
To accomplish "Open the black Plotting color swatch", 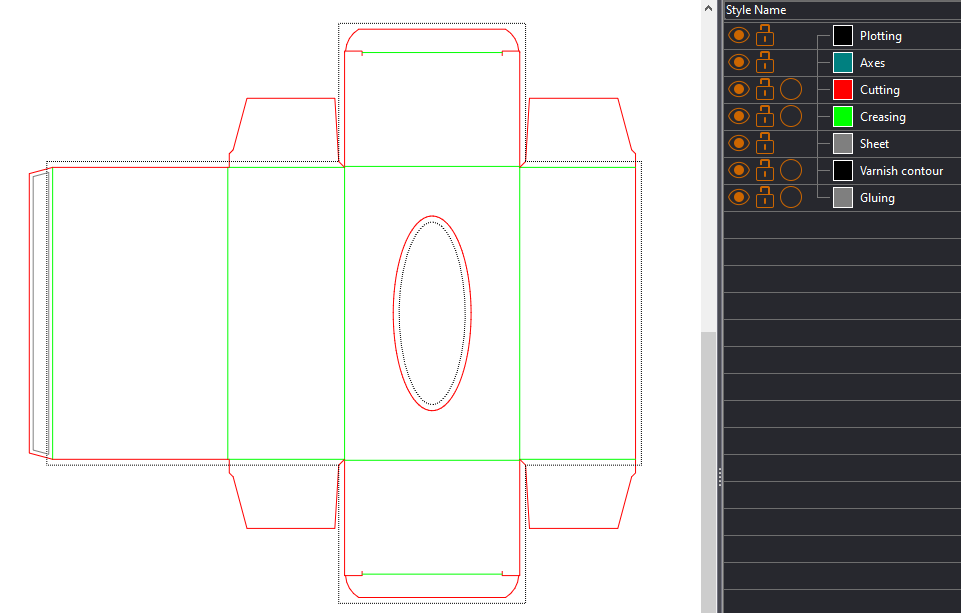I will click(x=843, y=36).
